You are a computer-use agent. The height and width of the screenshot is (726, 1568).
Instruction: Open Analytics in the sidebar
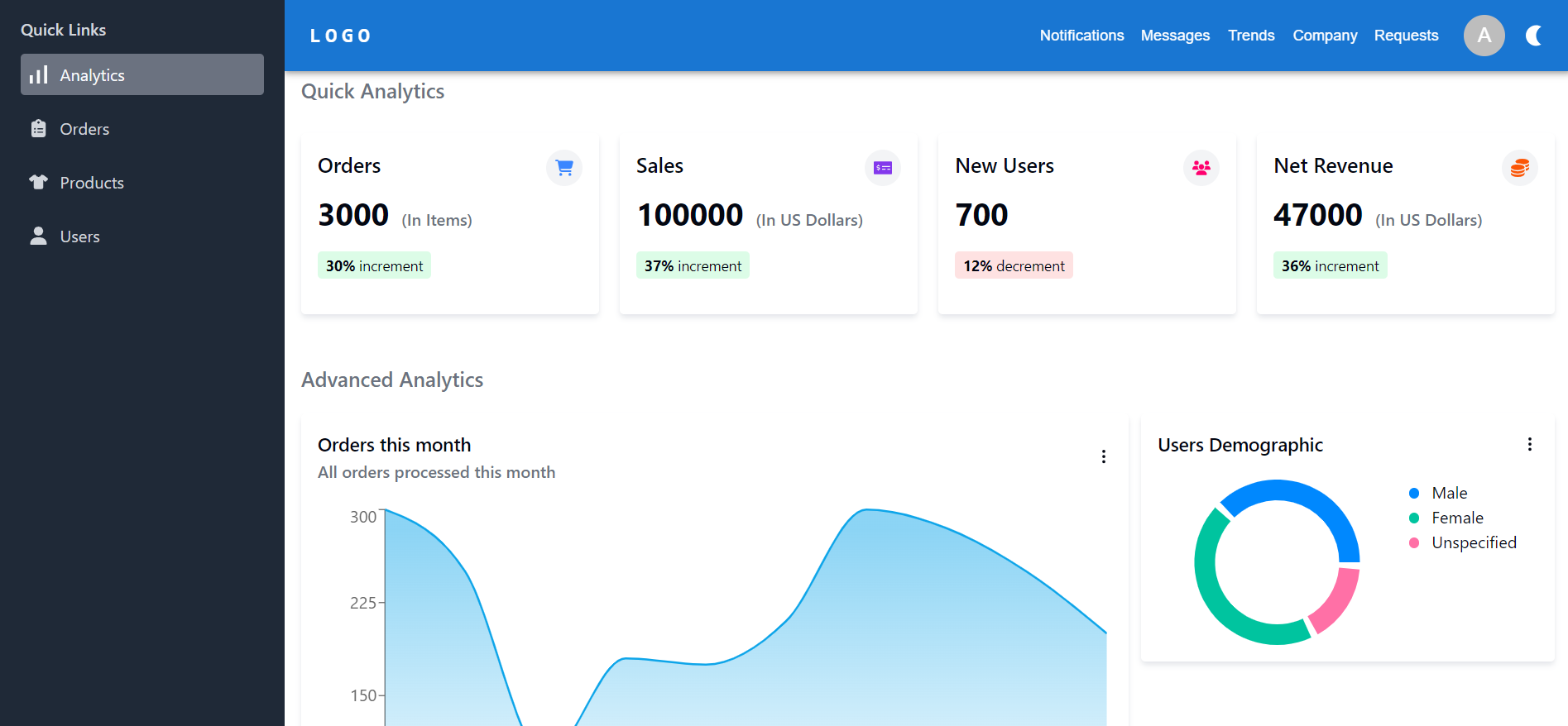pos(142,74)
